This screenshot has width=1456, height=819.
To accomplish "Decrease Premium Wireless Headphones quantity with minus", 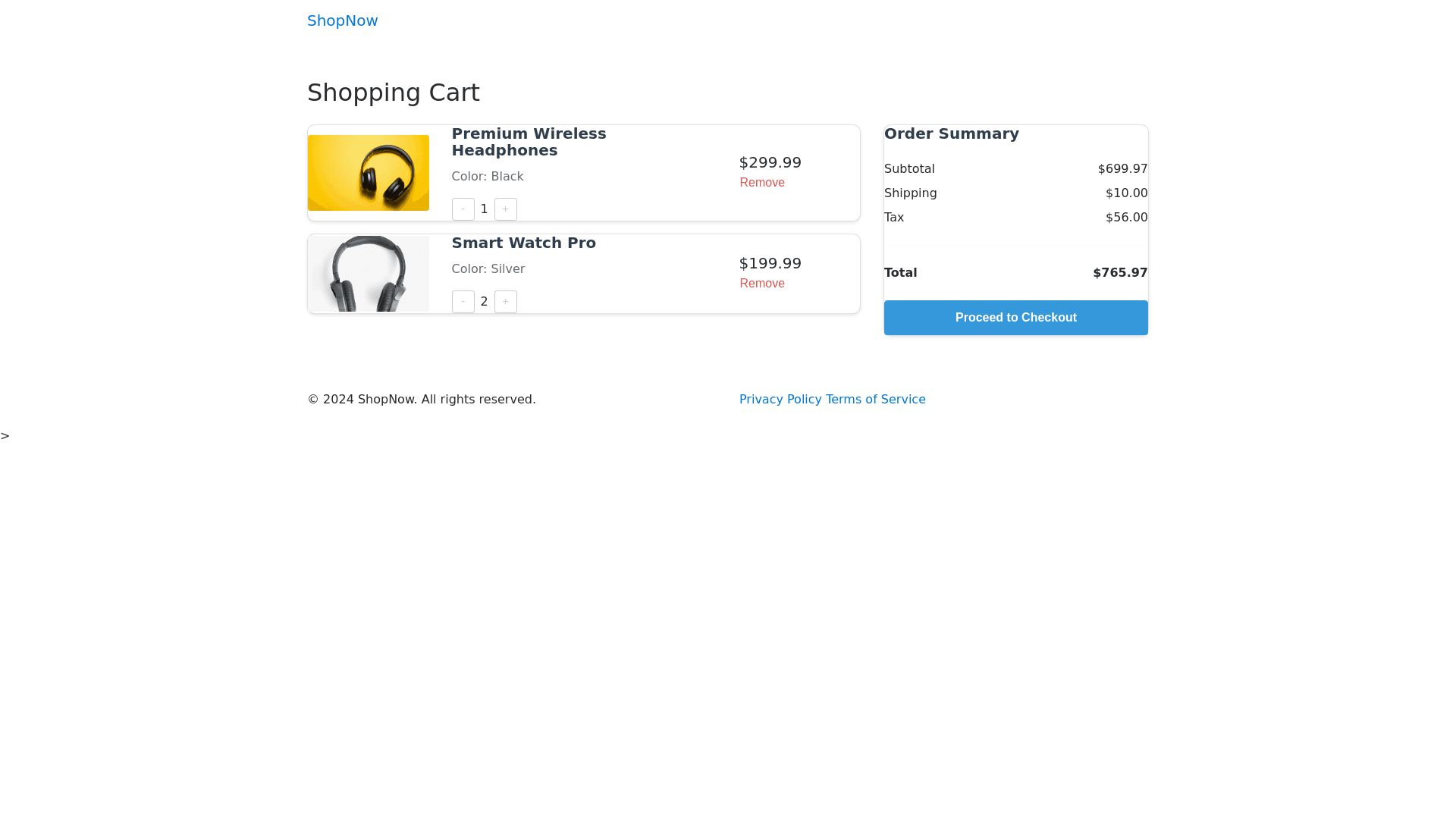I will (463, 209).
